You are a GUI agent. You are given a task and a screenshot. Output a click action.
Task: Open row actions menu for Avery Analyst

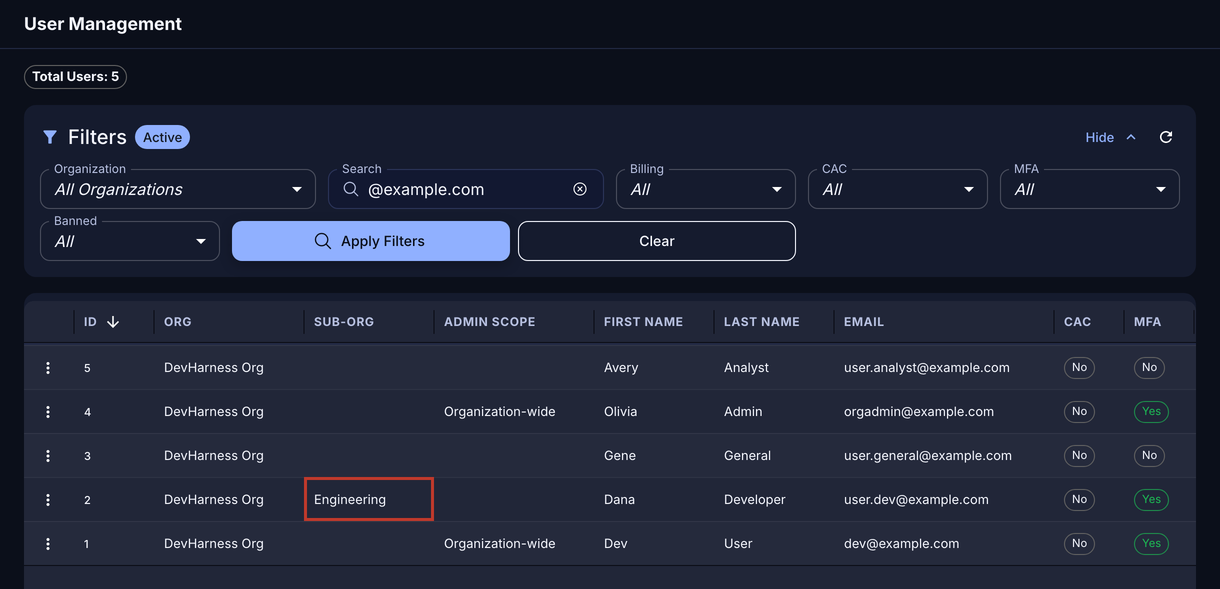[x=48, y=368]
